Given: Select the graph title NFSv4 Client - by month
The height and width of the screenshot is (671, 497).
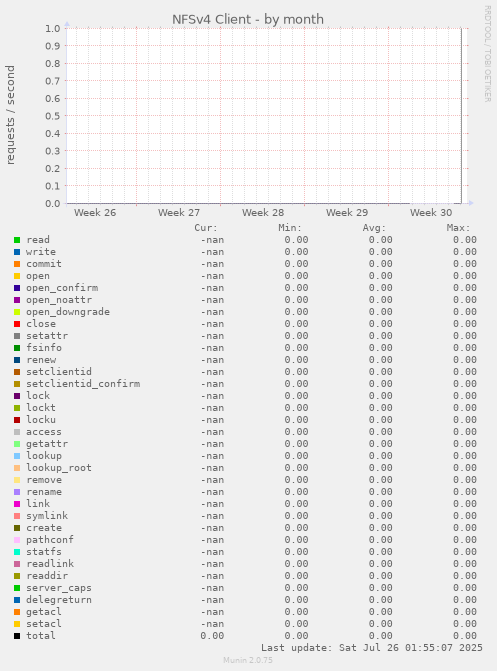Looking at the screenshot, I should tap(248, 20).
